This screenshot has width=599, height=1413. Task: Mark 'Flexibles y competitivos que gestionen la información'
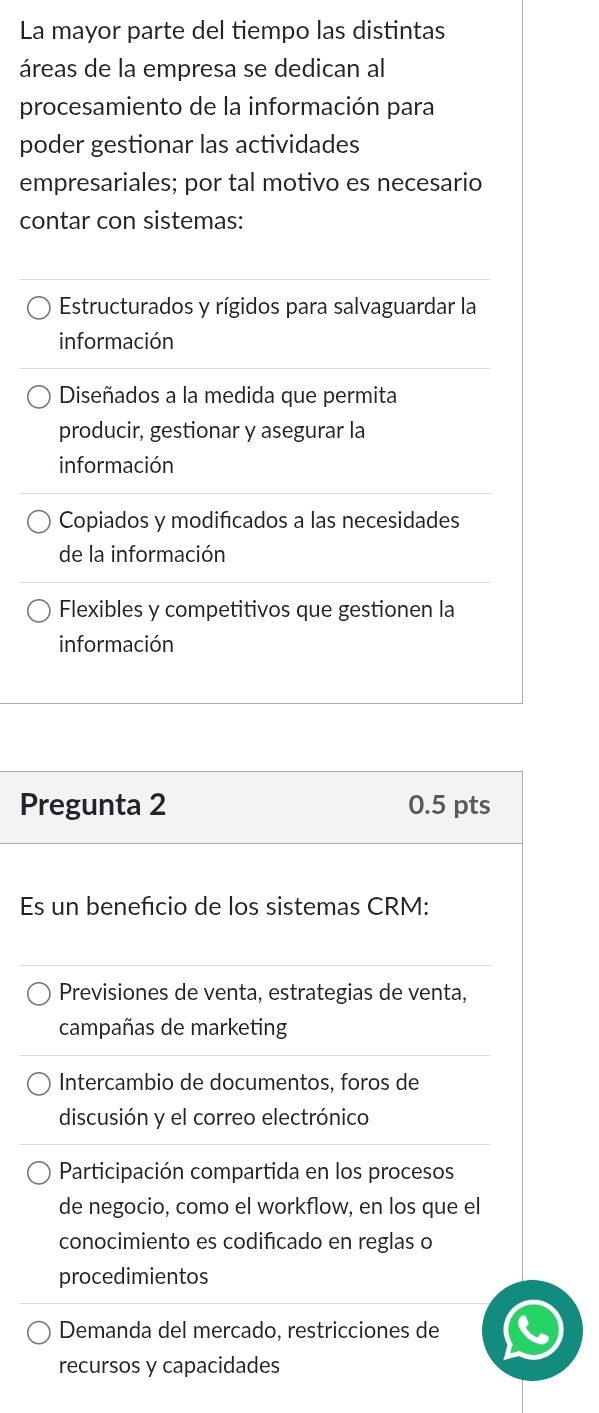point(38,610)
